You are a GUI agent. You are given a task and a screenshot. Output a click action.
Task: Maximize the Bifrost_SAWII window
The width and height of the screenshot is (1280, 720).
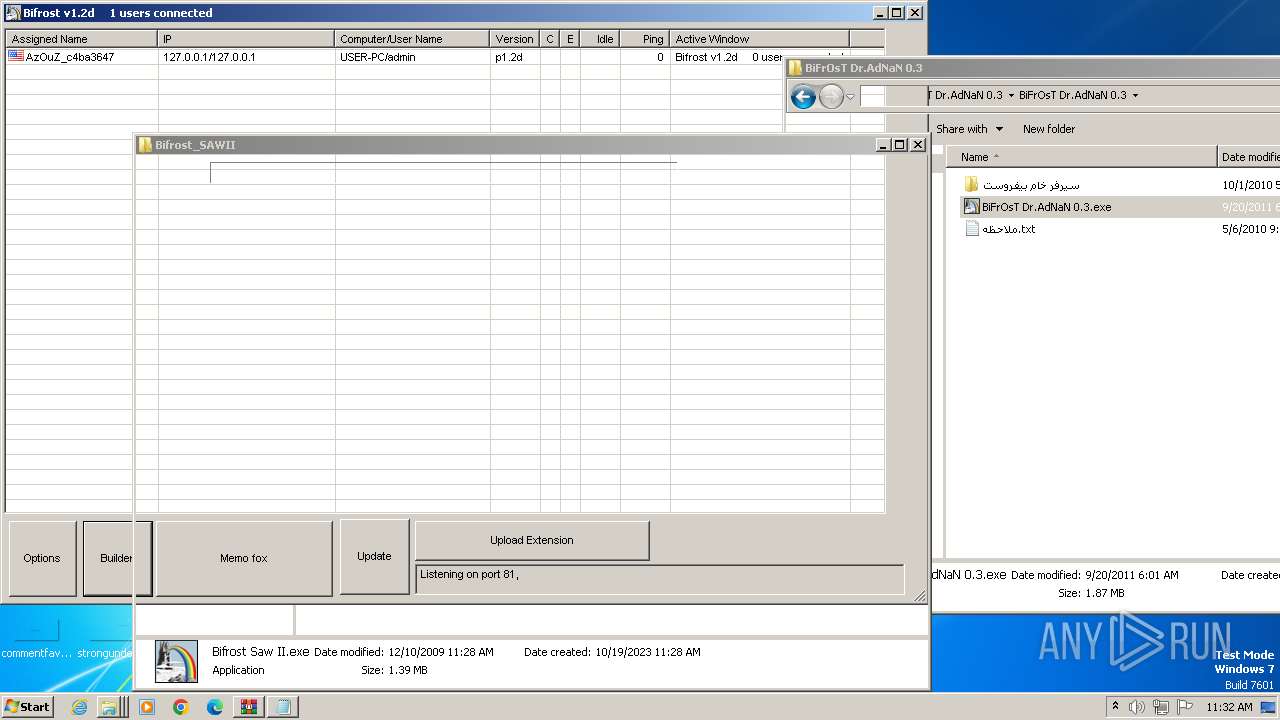coord(900,145)
